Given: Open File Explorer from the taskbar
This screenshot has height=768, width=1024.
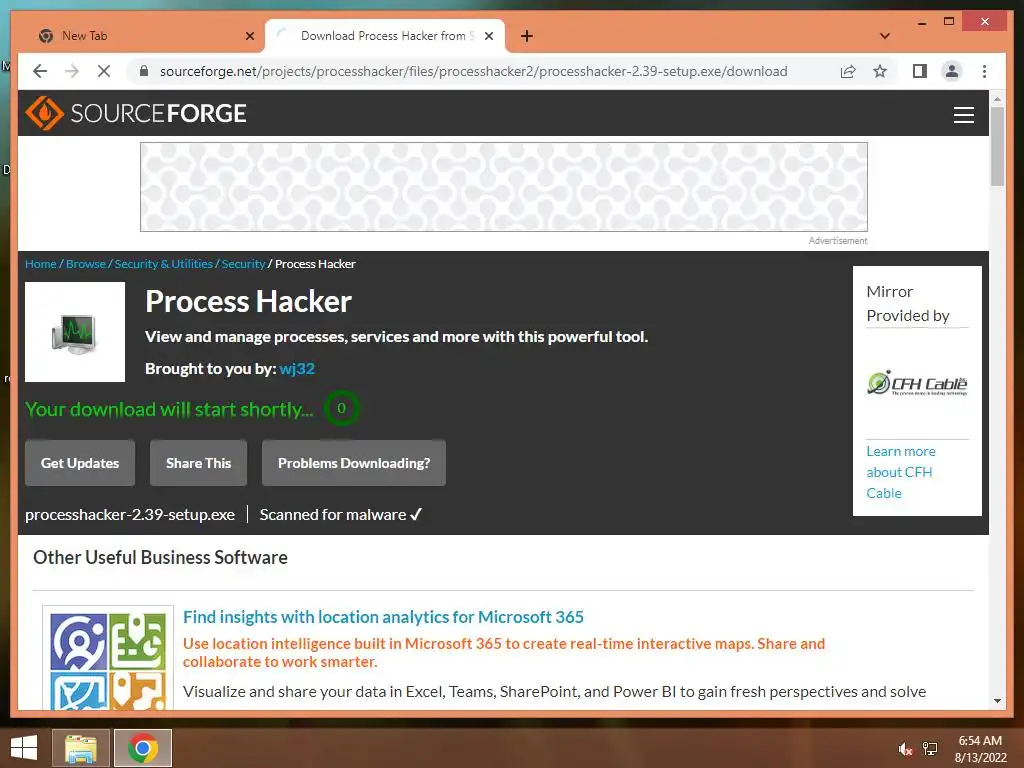Looking at the screenshot, I should 81,748.
